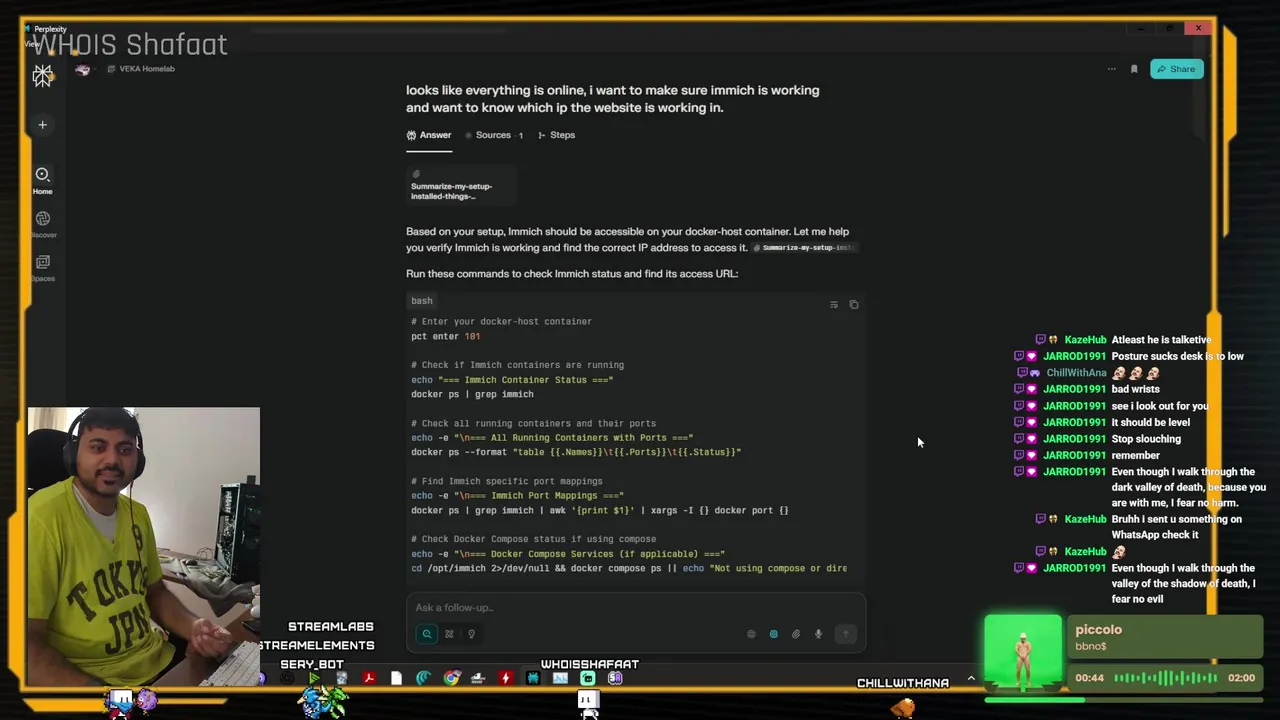
Task: Click the piccolo now-playing album art
Action: pyautogui.click(x=1023, y=654)
